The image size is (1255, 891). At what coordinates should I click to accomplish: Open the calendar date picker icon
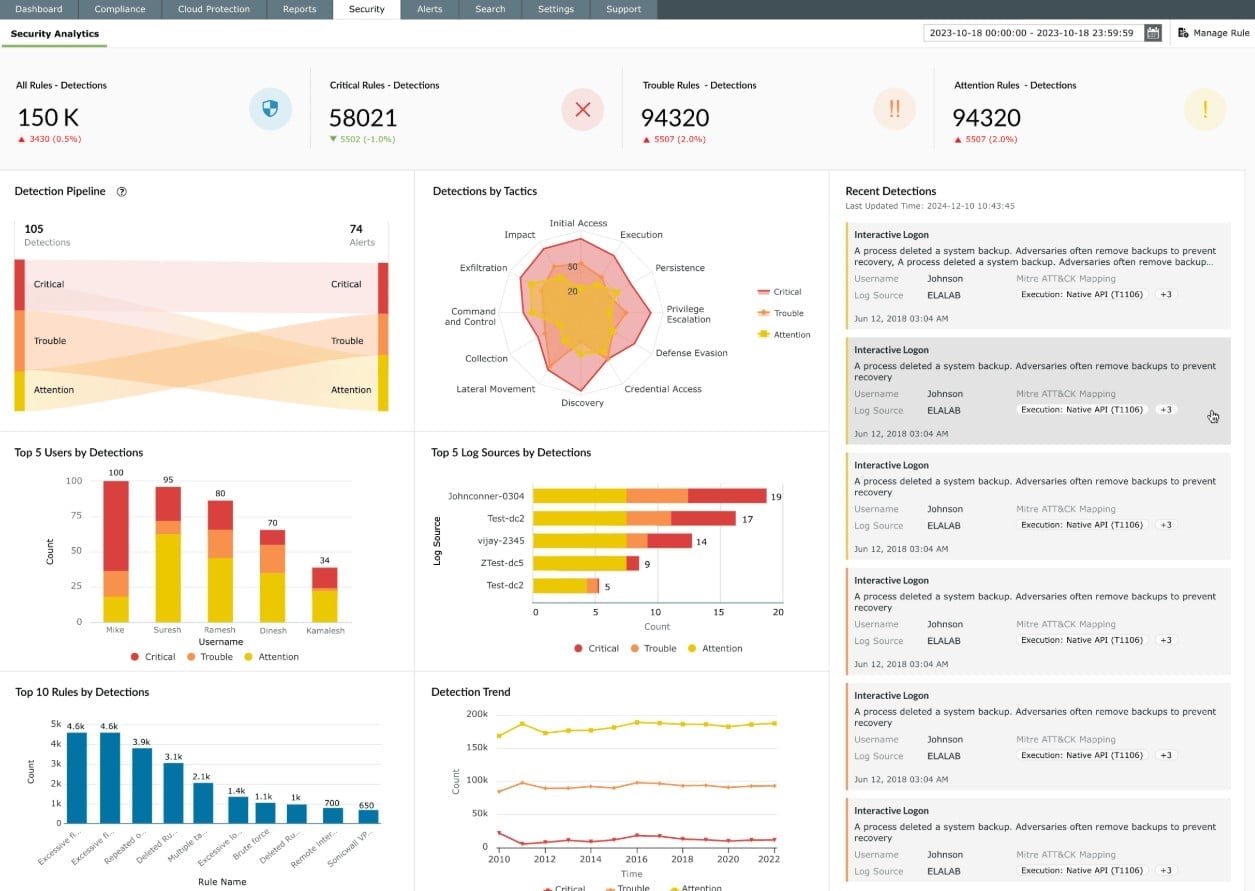pyautogui.click(x=1153, y=33)
